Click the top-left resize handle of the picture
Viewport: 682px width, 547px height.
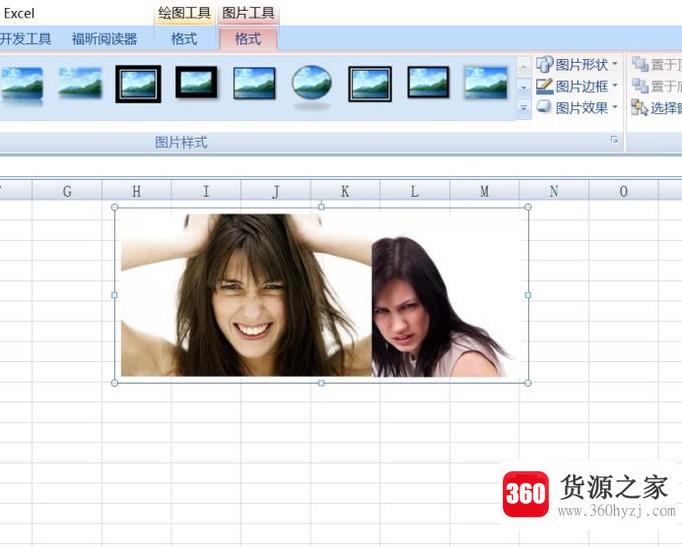tap(114, 207)
